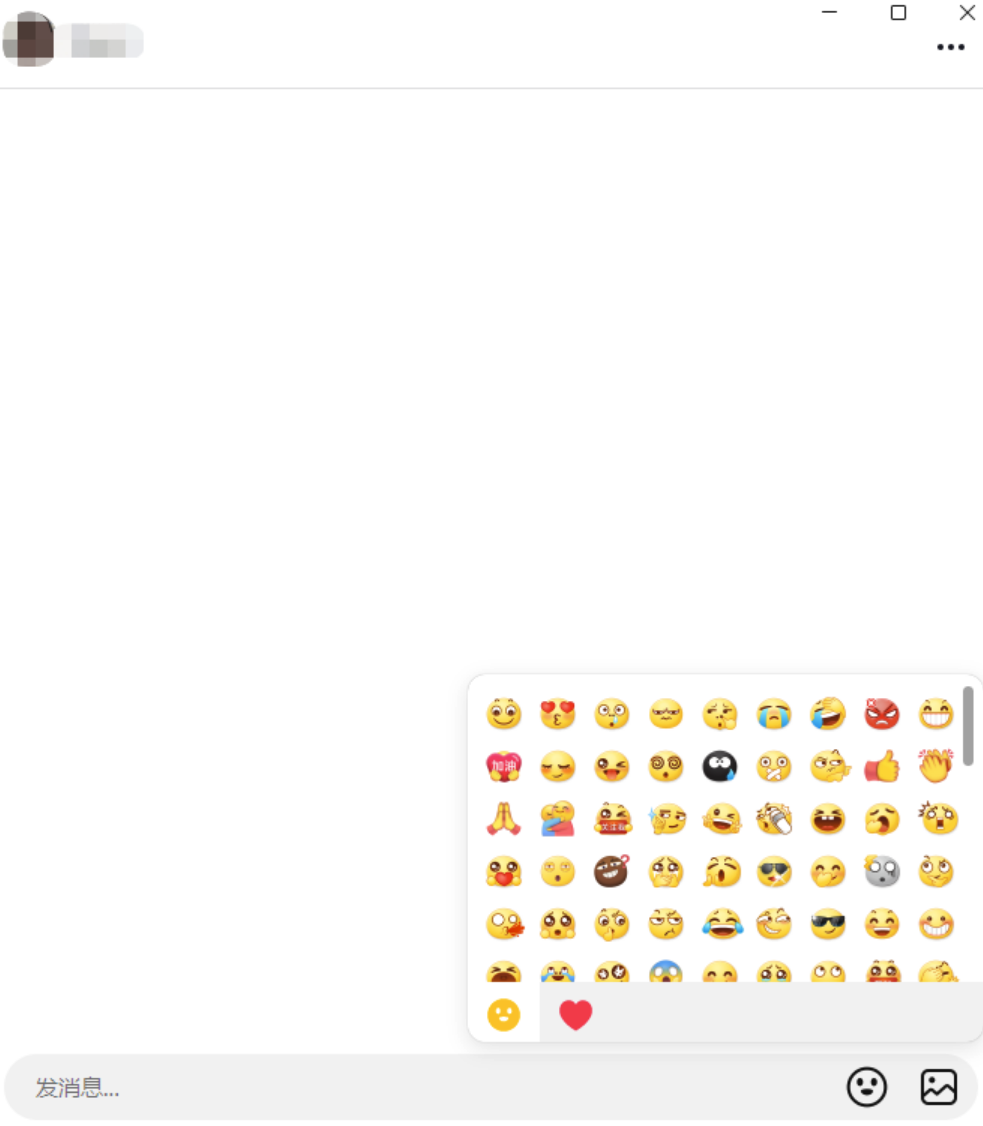This screenshot has height=1126, width=983.
Task: Choose the loudly crying blue tears emoji
Action: [x=774, y=714]
